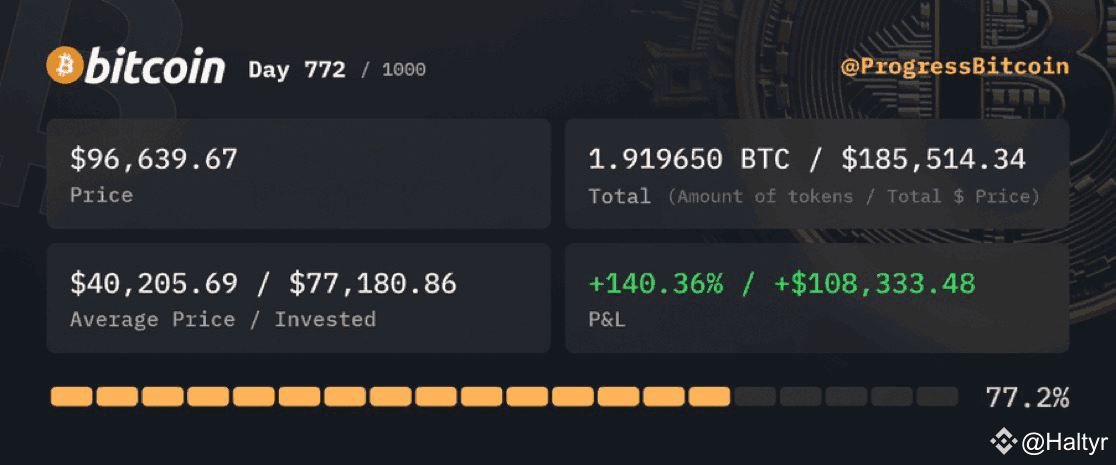This screenshot has height=465, width=1116.
Task: Select the Day 772 counter text
Action: pos(297,70)
